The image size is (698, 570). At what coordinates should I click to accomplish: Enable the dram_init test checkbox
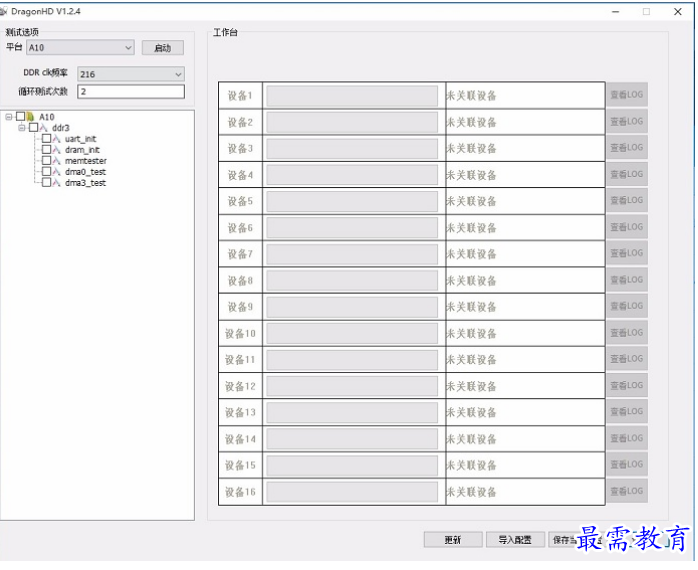pos(46,150)
